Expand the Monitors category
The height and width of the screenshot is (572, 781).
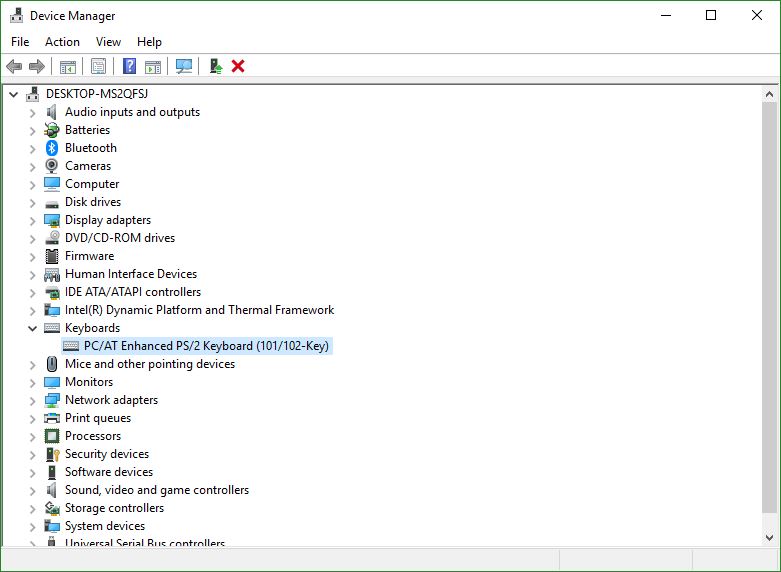pos(32,383)
